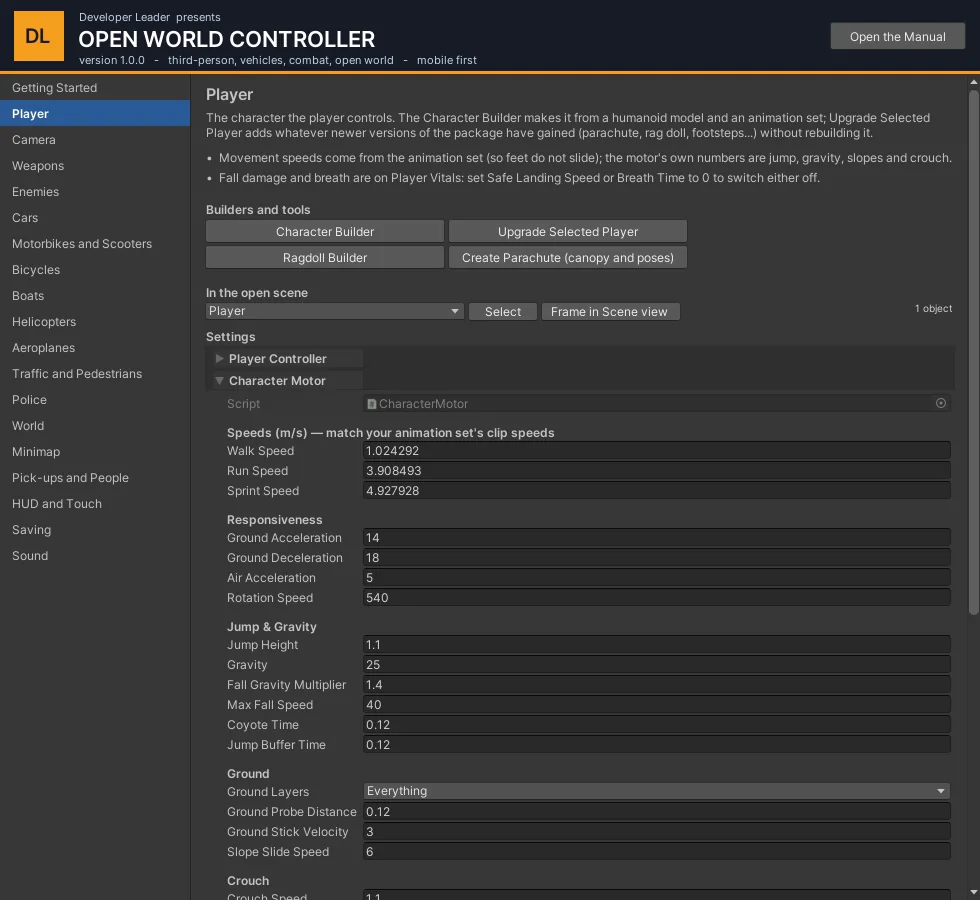Screen dimensions: 980x900
Task: Open the Enemies section
Action: click(x=95, y=192)
